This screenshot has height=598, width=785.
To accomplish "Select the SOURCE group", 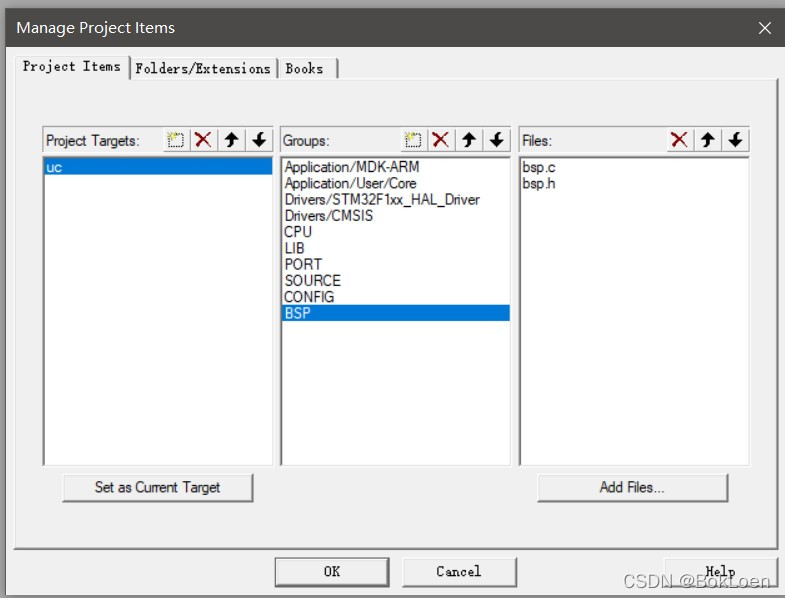I will (x=396, y=280).
